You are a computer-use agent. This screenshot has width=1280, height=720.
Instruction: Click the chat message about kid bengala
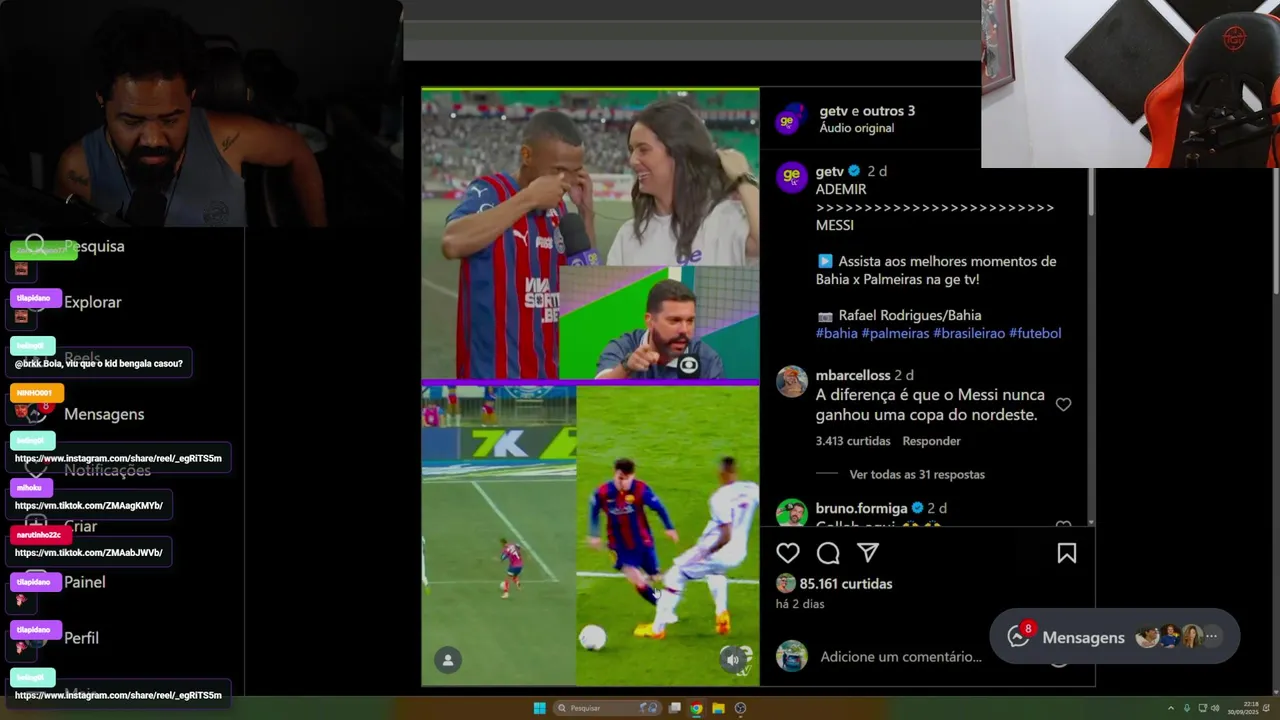click(99, 363)
